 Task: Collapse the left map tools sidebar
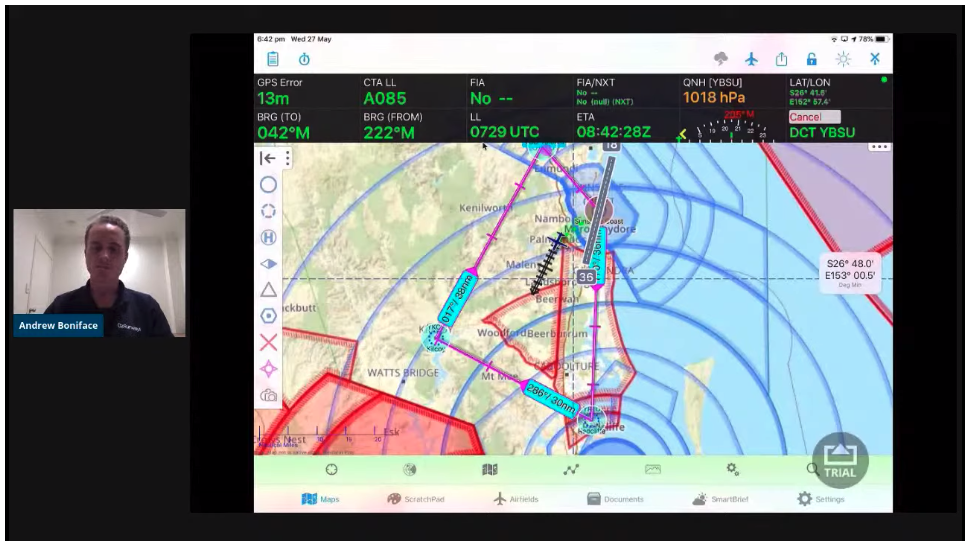tap(266, 158)
